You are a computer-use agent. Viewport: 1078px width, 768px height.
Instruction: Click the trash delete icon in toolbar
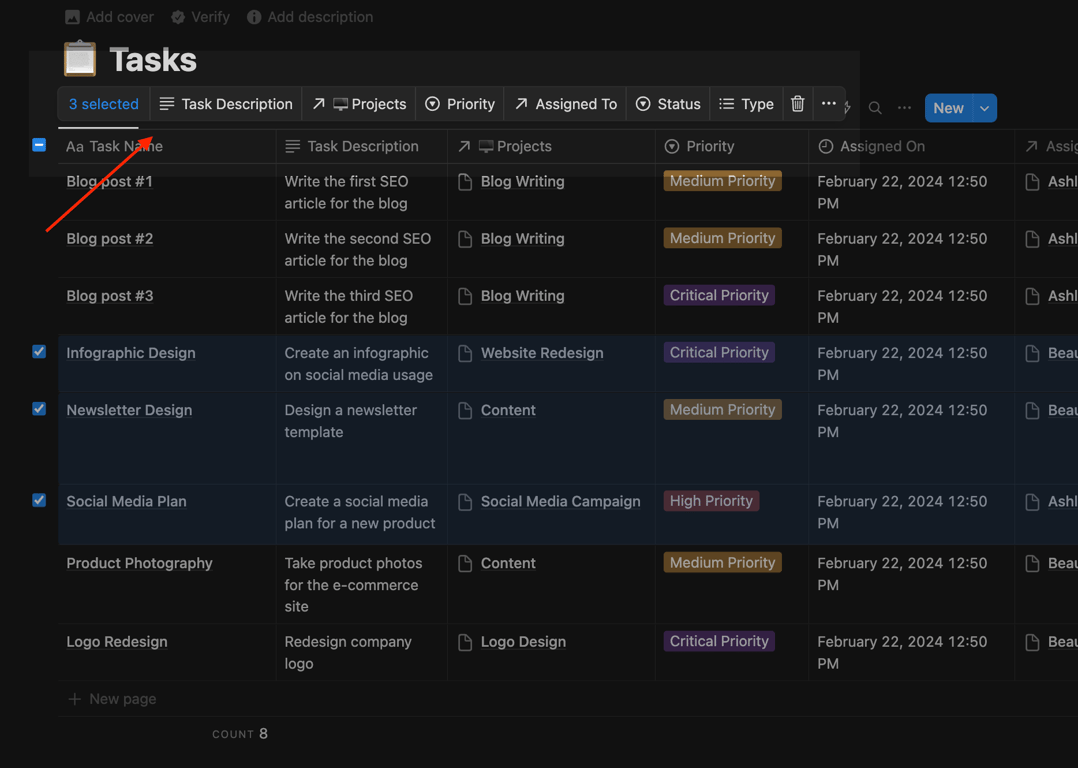[x=798, y=104]
